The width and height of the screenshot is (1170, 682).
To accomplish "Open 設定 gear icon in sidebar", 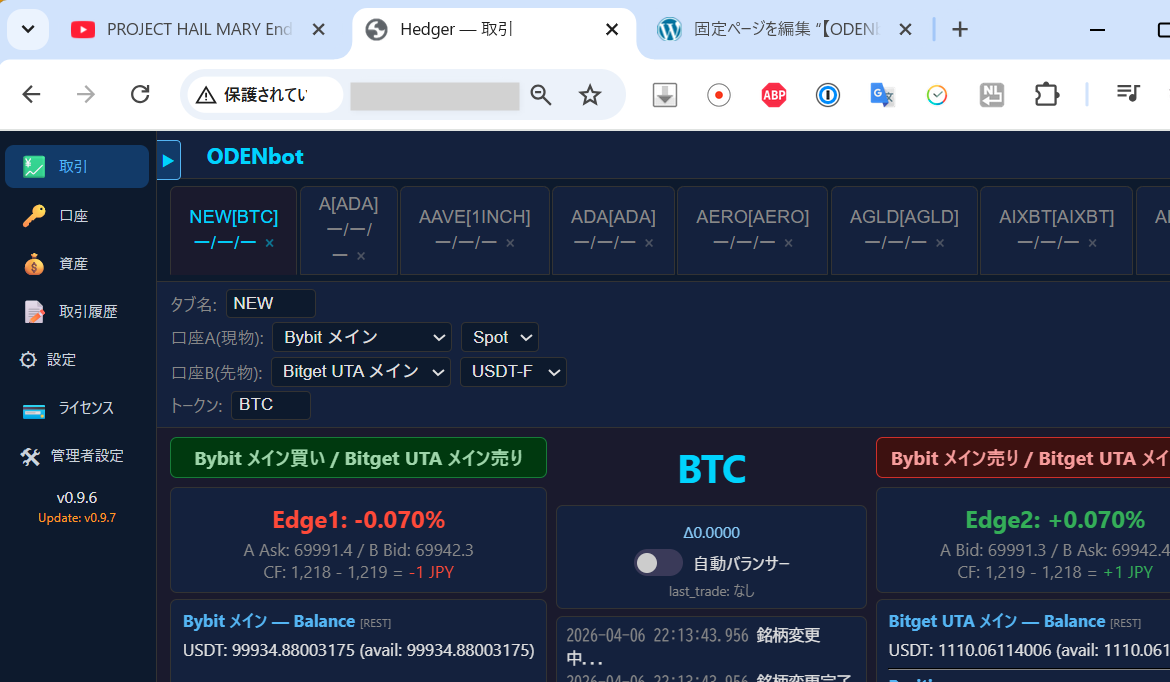I will point(28,360).
